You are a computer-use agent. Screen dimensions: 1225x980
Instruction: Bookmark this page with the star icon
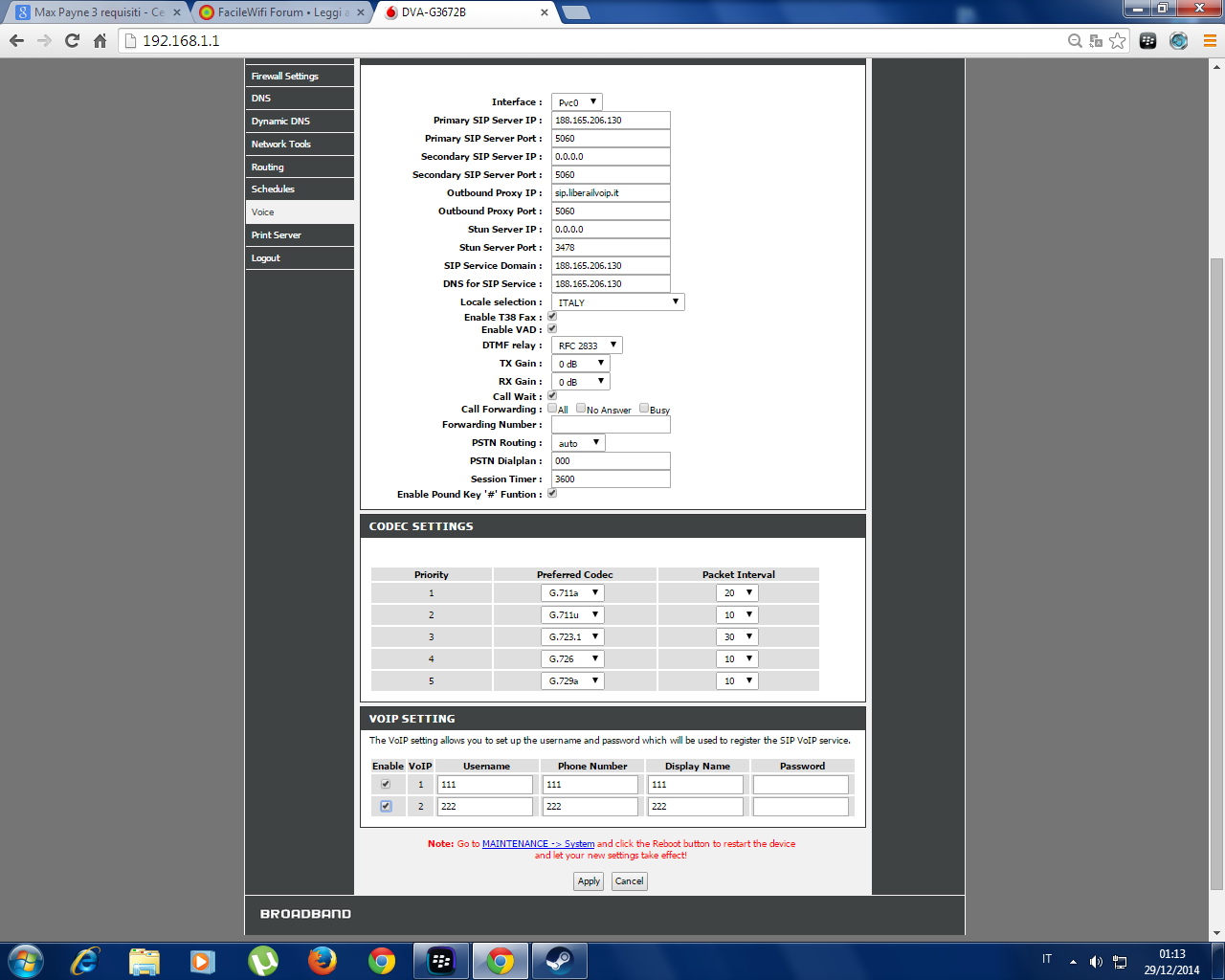1117,40
